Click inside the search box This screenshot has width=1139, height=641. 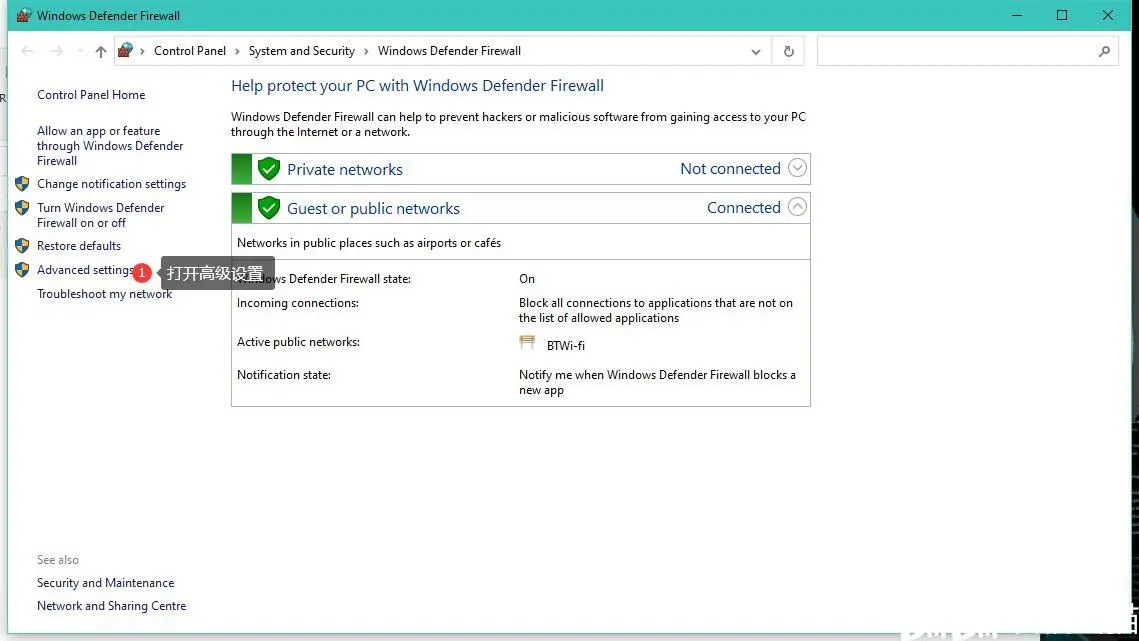pyautogui.click(x=950, y=50)
